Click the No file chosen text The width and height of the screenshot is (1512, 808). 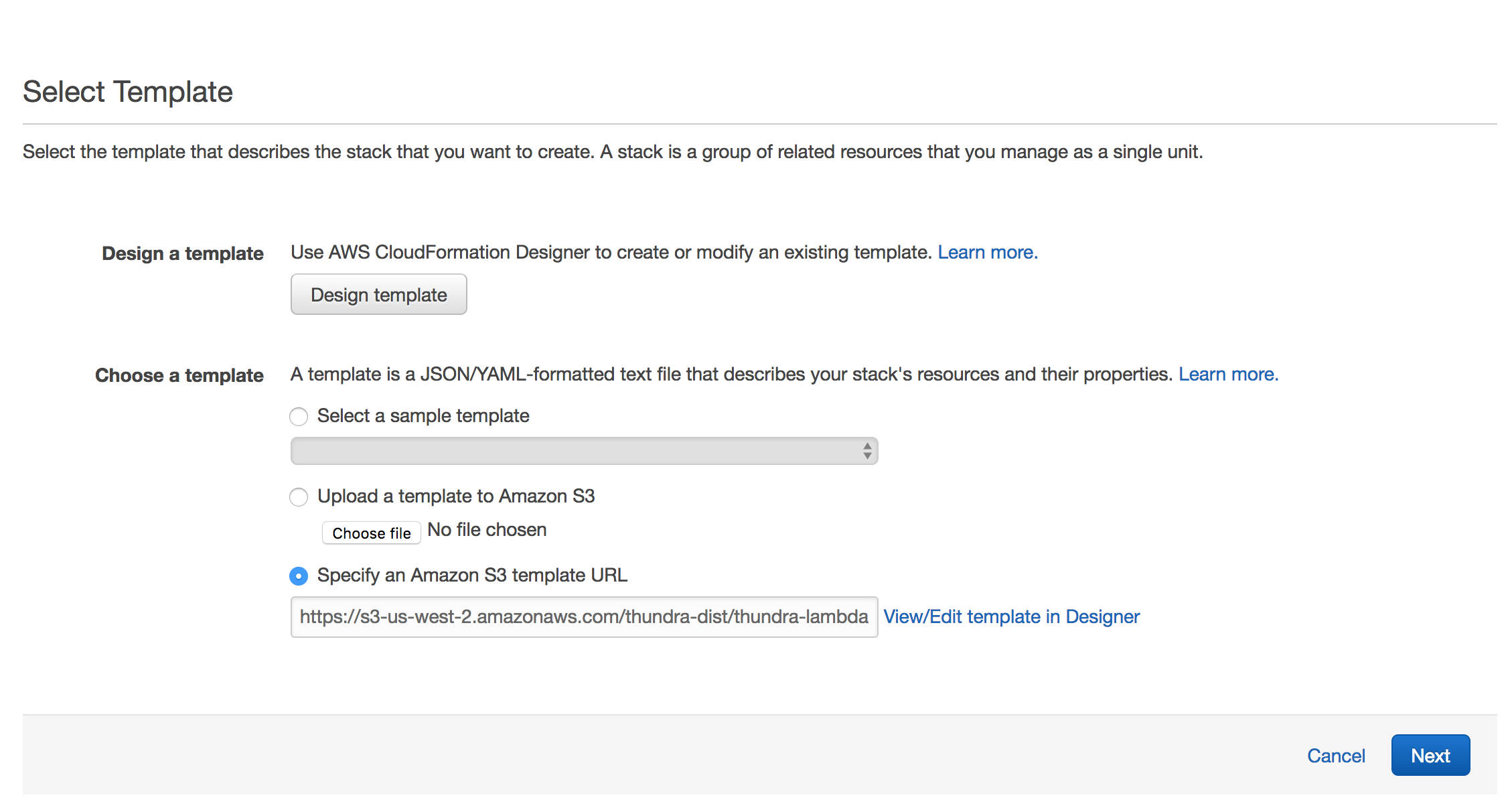point(487,530)
